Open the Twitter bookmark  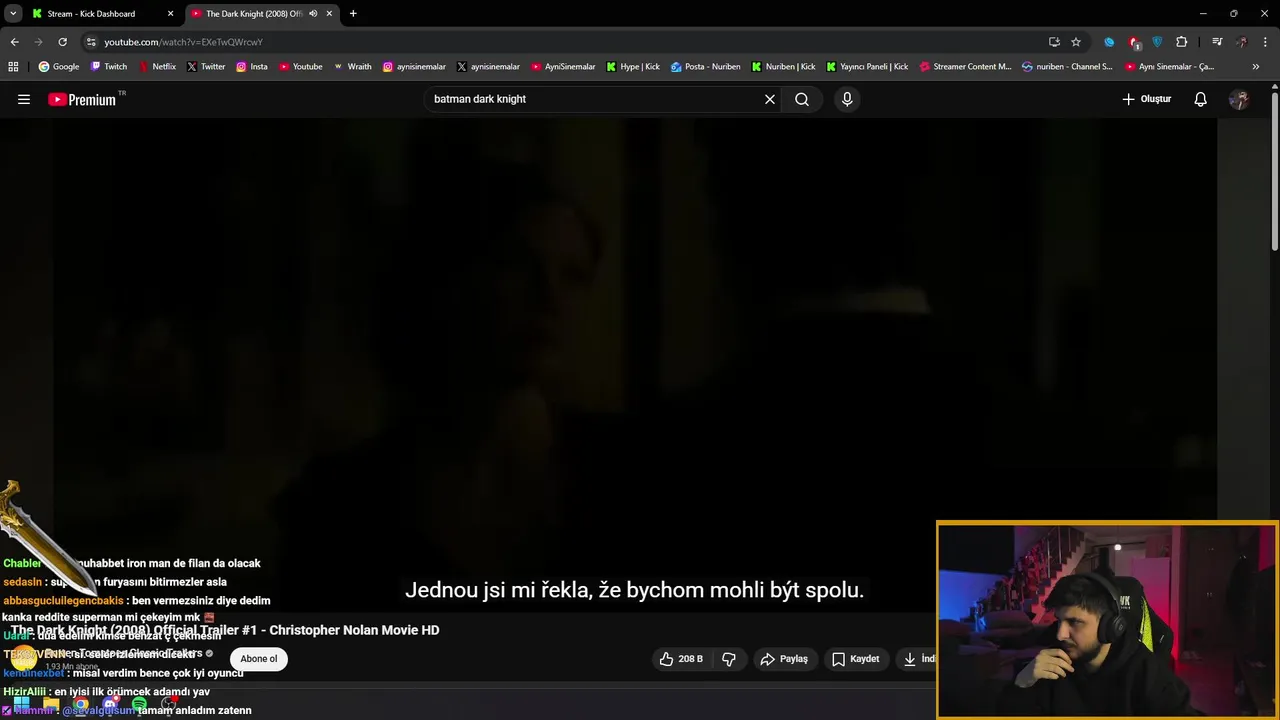coord(206,67)
